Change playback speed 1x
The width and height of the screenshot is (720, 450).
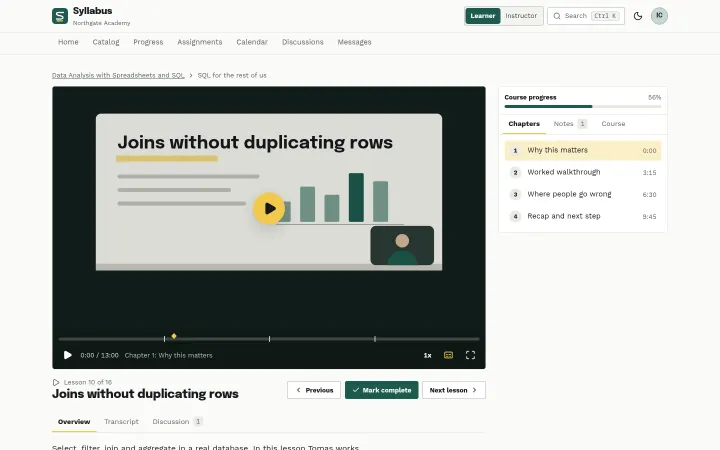[427, 355]
